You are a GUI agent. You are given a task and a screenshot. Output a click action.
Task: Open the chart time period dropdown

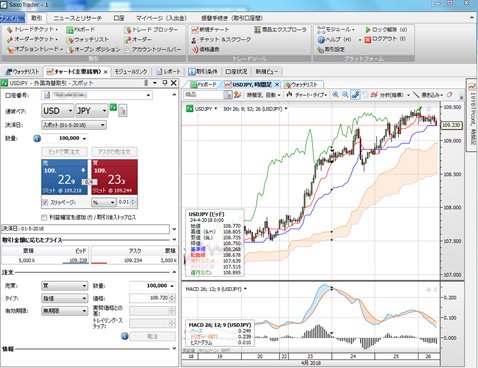[264, 95]
